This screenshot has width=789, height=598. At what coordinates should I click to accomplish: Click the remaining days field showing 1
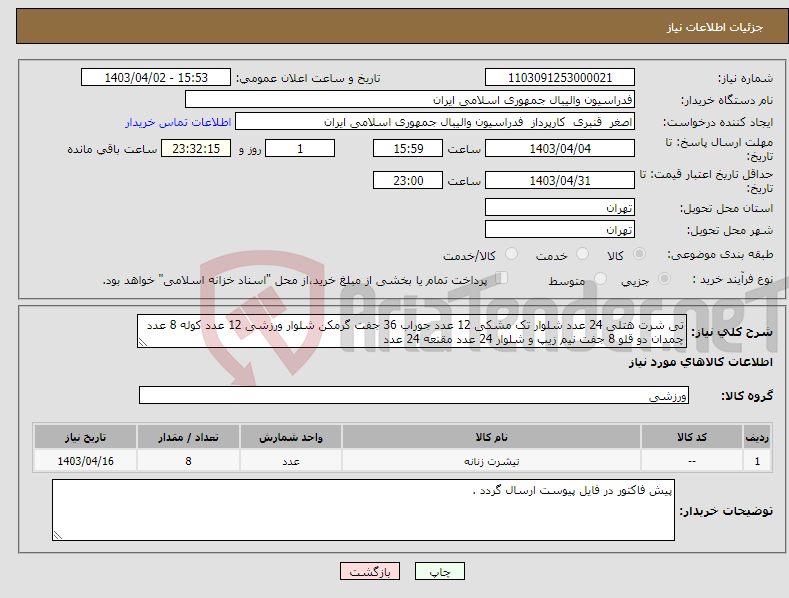[x=300, y=148]
